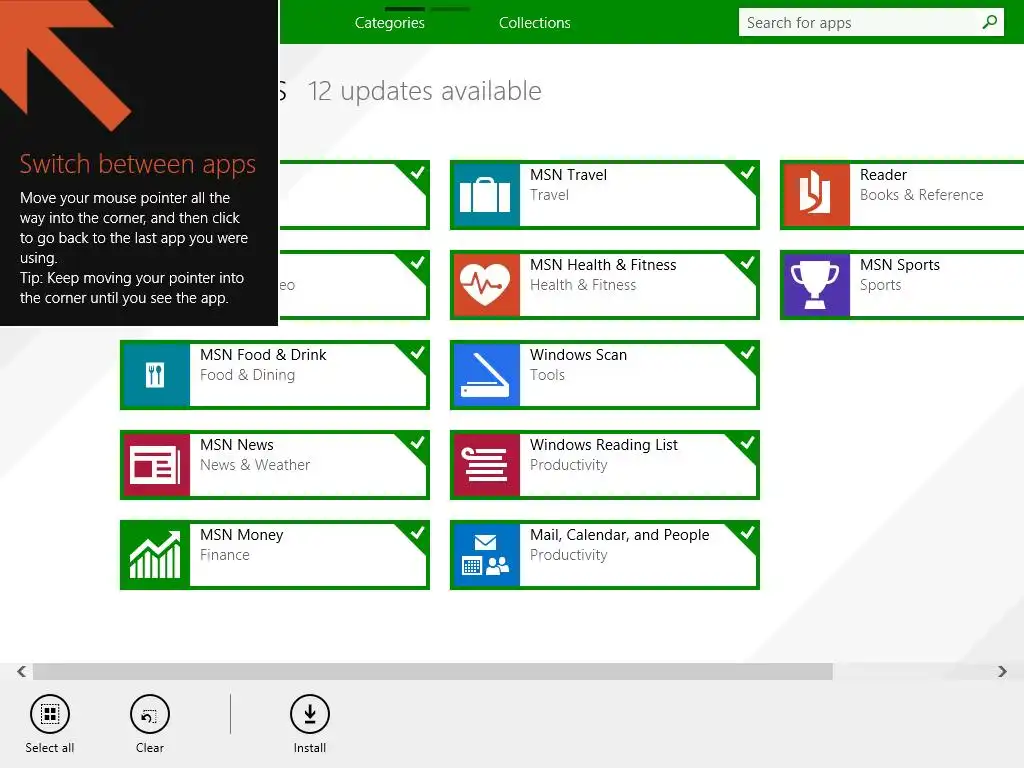Click the MSN News newspaper icon
This screenshot has width=1024, height=768.
click(x=155, y=465)
